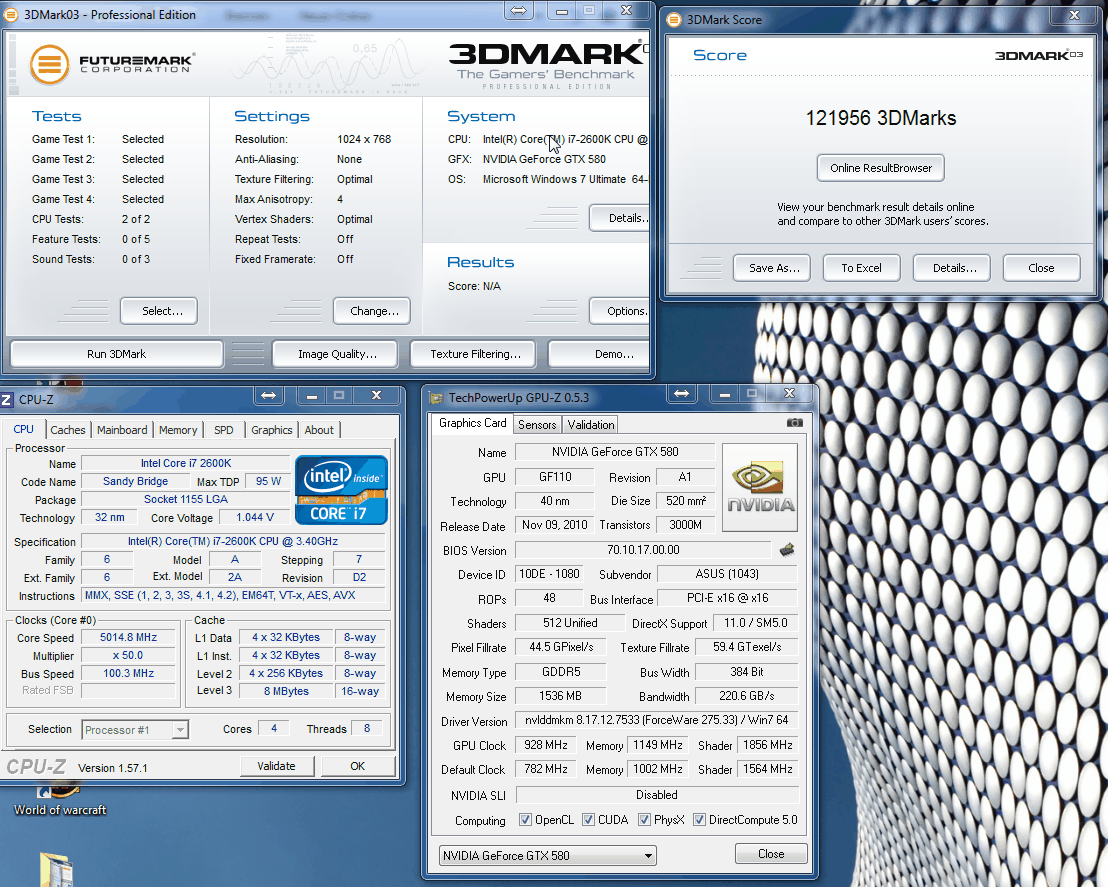
Task: Click the BIOS Version field in GPU-Z
Action: [643, 550]
